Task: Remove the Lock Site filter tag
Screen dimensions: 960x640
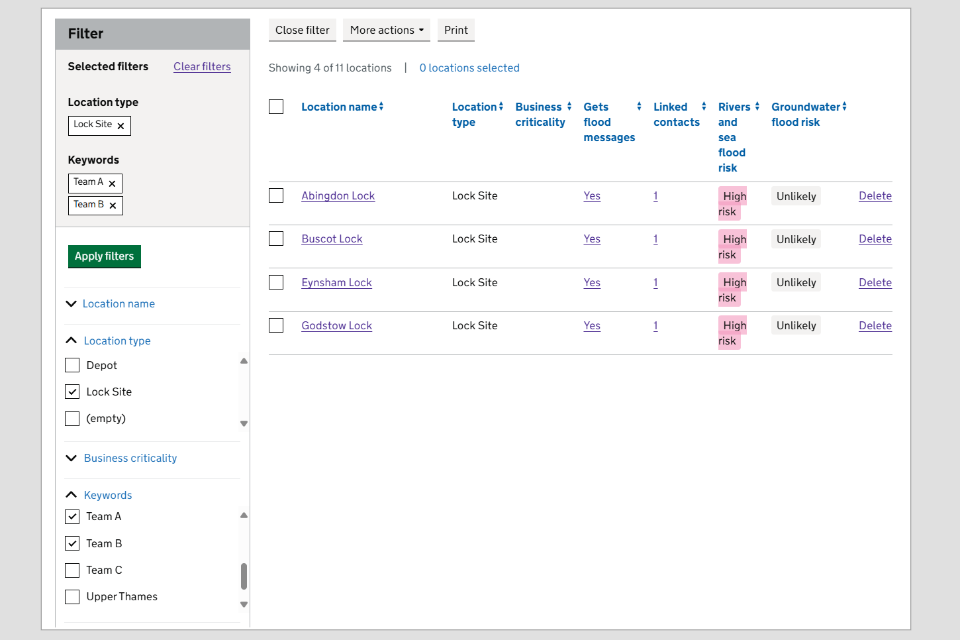Action: (121, 126)
